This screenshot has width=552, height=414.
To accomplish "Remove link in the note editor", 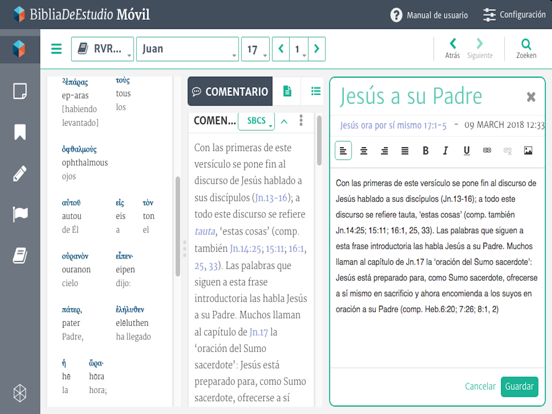I will point(507,151).
